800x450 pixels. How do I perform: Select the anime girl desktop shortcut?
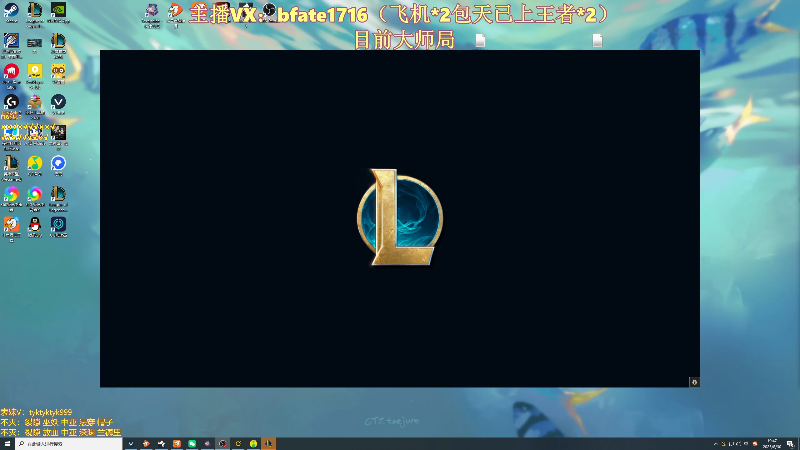point(35,133)
